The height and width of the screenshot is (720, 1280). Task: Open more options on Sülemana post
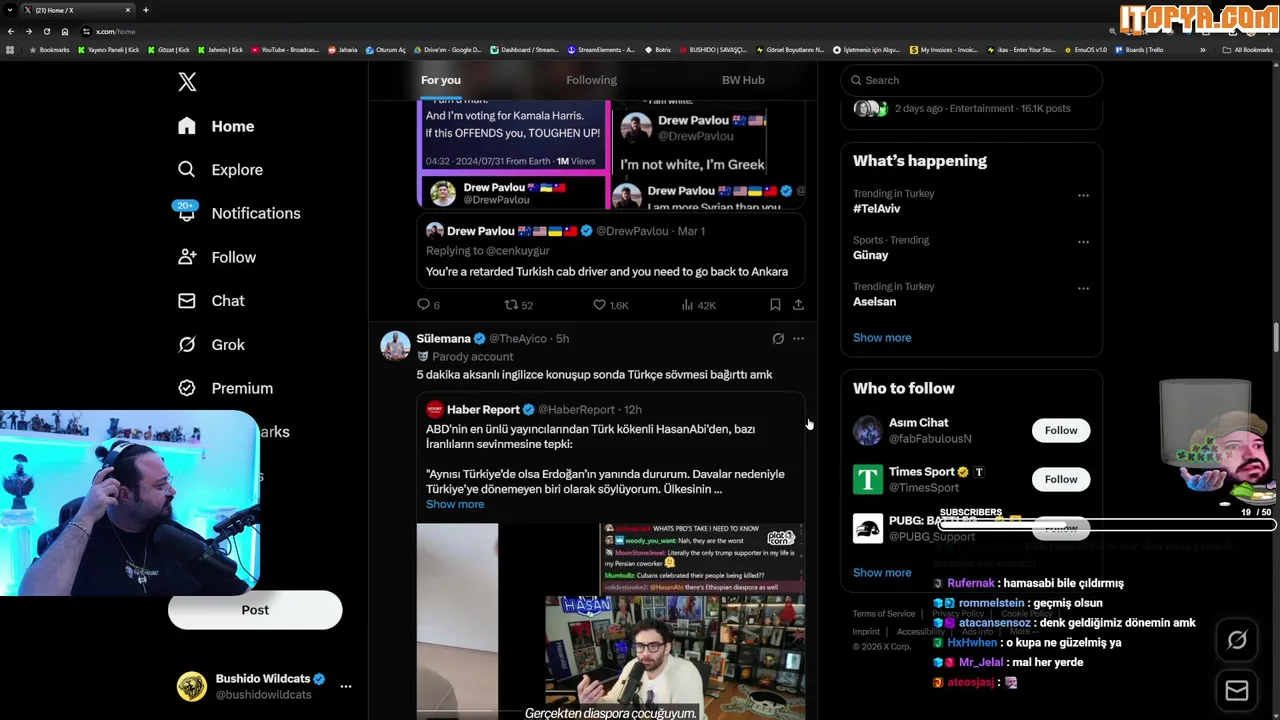click(798, 339)
